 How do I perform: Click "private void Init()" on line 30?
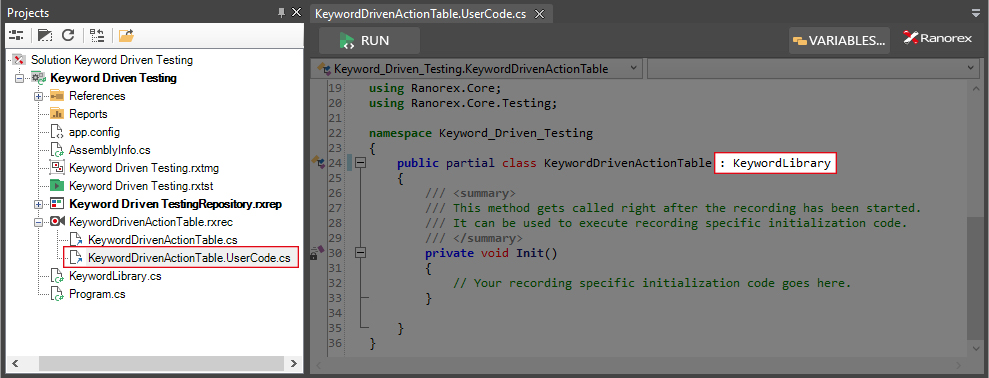(491, 253)
